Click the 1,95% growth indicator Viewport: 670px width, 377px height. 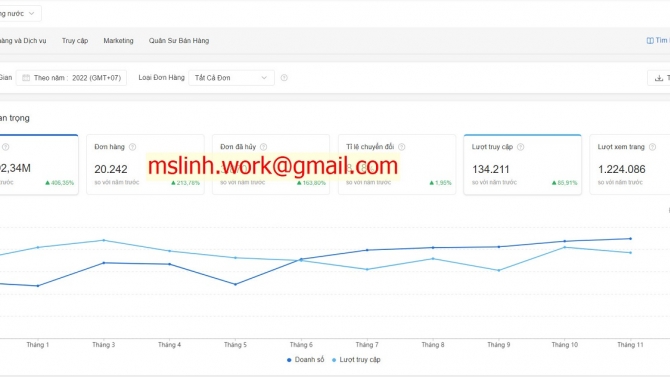pyautogui.click(x=440, y=183)
